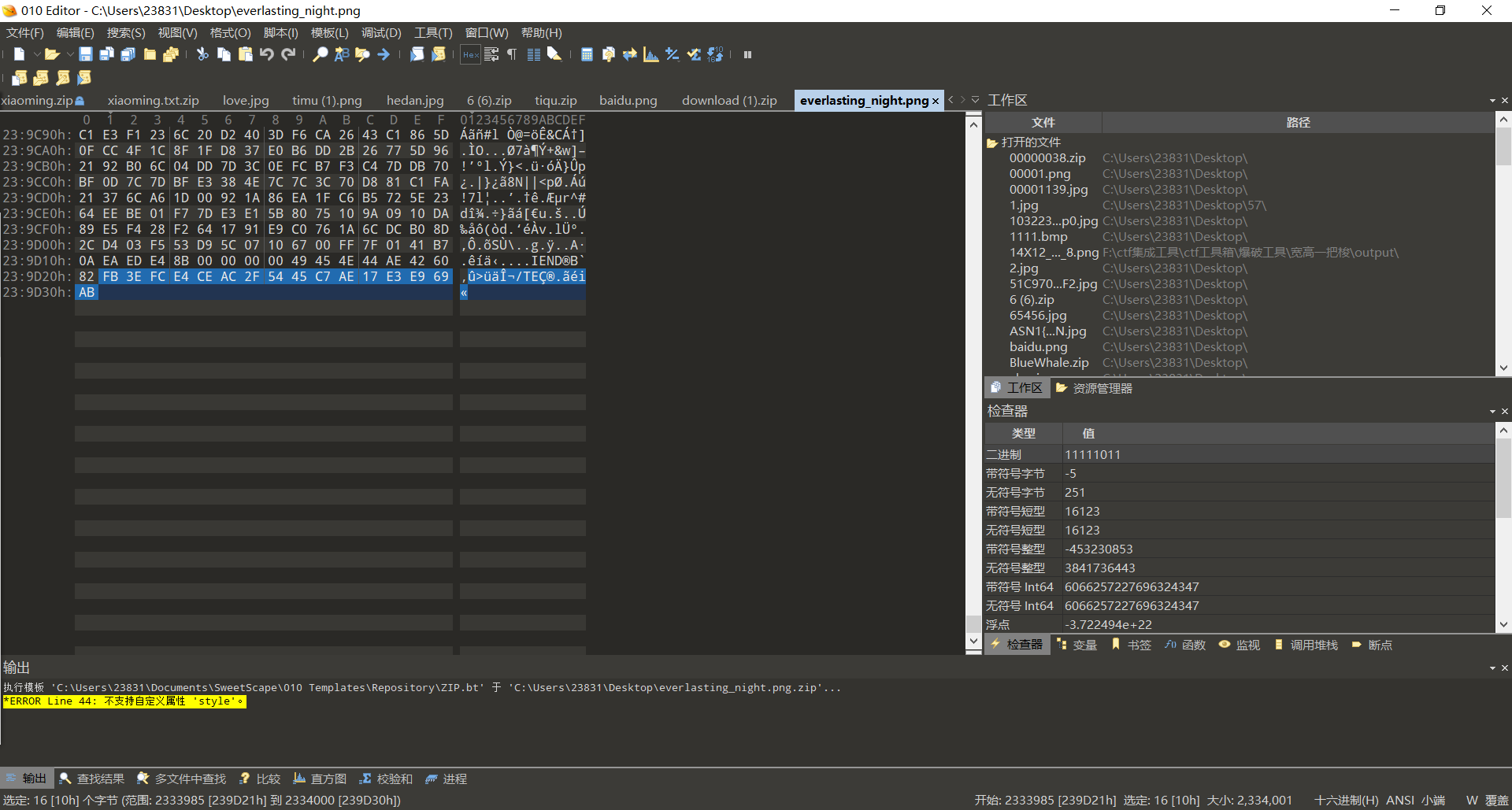Switch to the baidu.png tab

628,101
